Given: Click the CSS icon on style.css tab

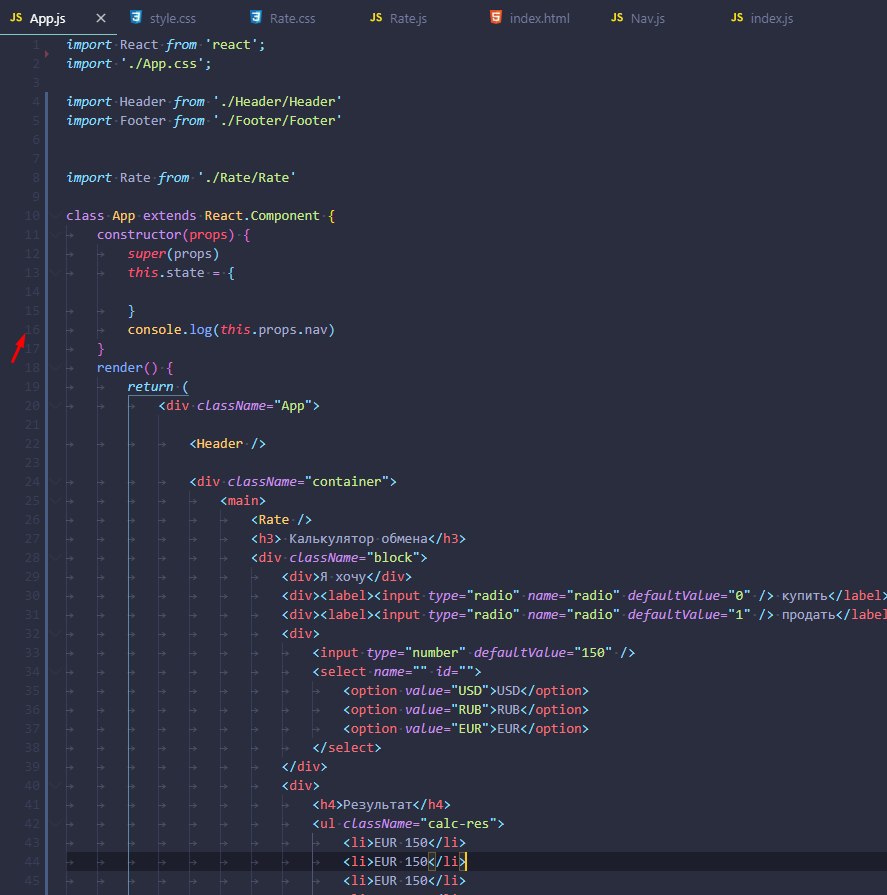Looking at the screenshot, I should tap(136, 17).
